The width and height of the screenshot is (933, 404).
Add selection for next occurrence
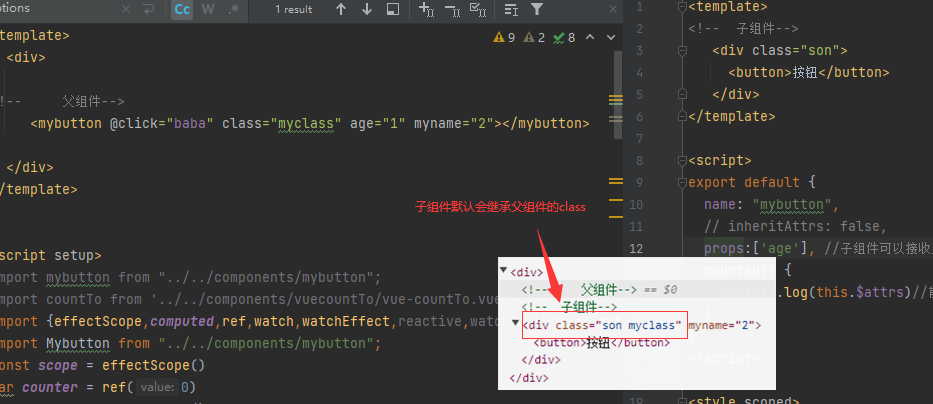(427, 10)
